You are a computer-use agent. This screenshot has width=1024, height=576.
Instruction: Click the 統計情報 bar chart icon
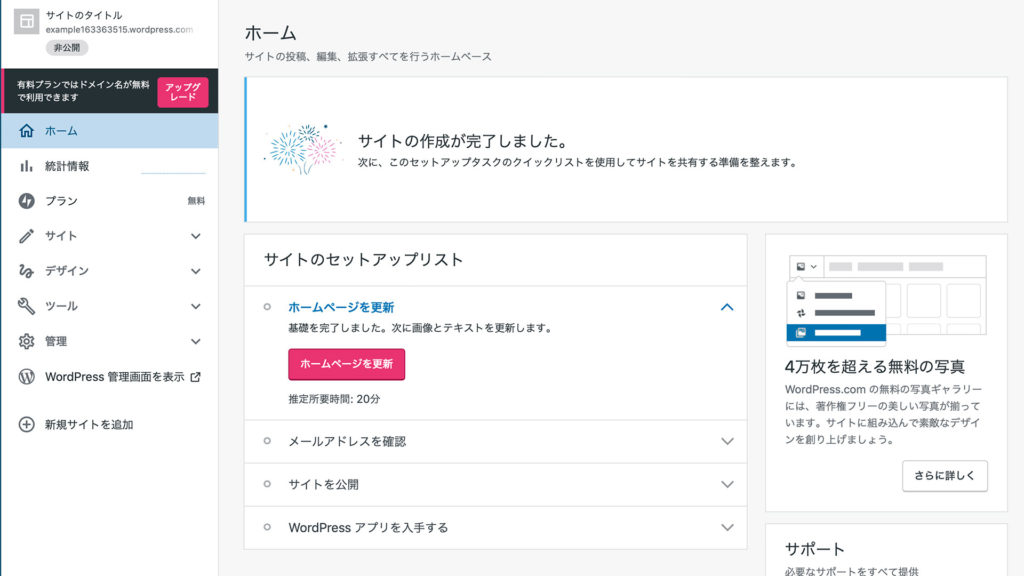(x=26, y=166)
